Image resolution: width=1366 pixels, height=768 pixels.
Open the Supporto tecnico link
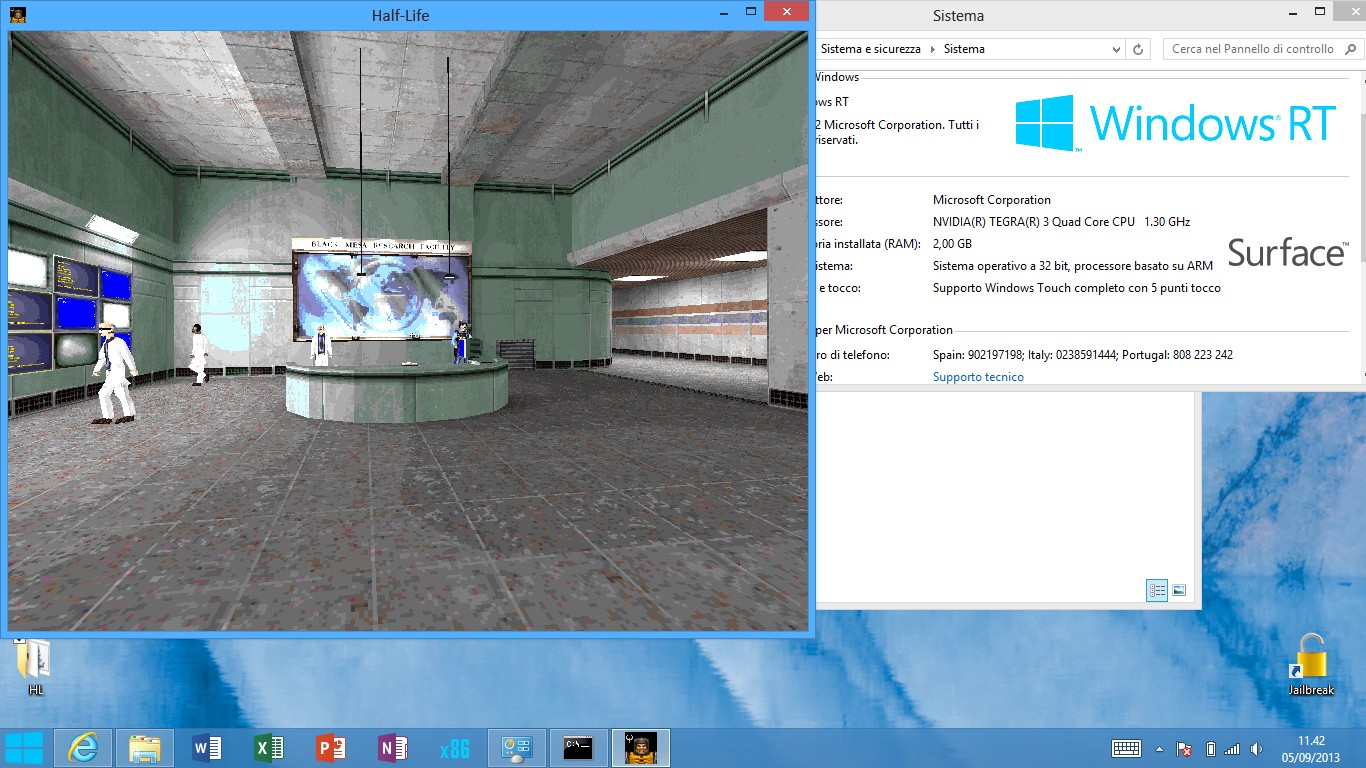click(x=978, y=377)
